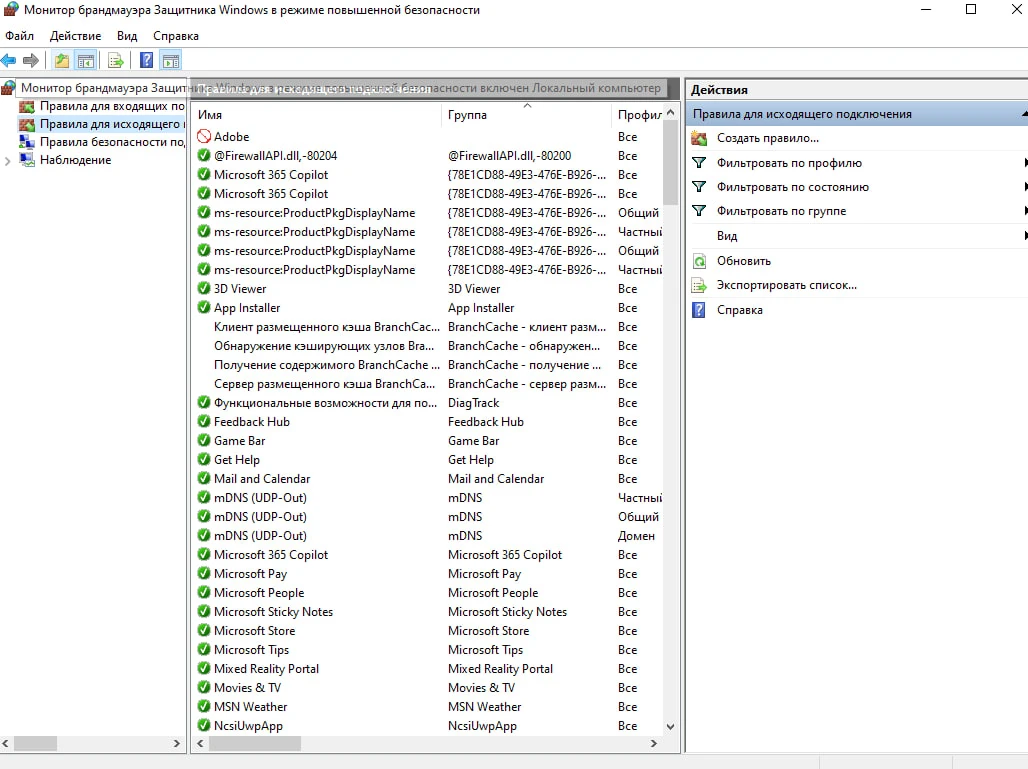Select the Movies & TV rule
The image size is (1028, 769).
click(429, 688)
